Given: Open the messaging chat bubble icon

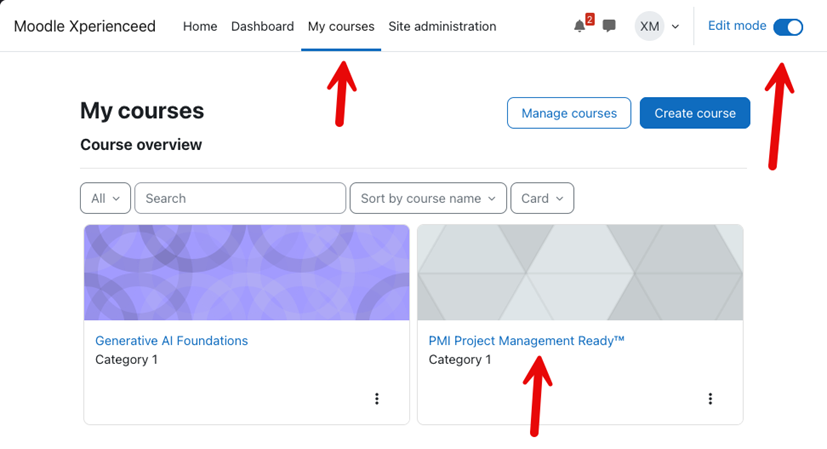Looking at the screenshot, I should [x=609, y=26].
